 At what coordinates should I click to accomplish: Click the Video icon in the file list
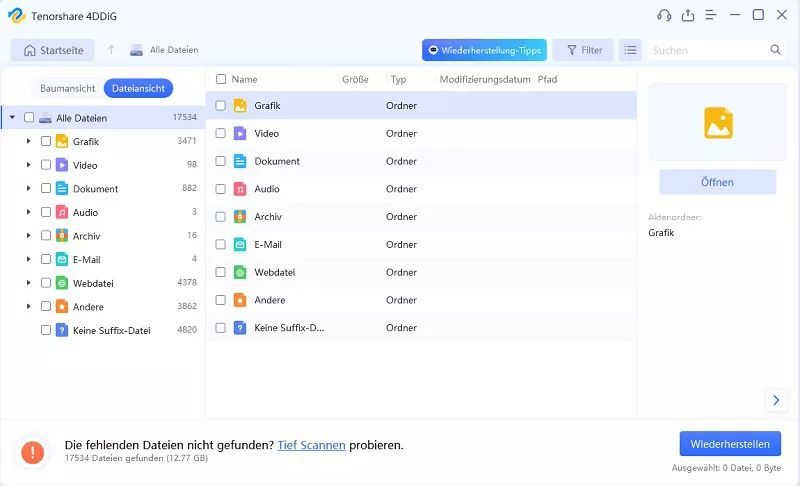pos(240,134)
